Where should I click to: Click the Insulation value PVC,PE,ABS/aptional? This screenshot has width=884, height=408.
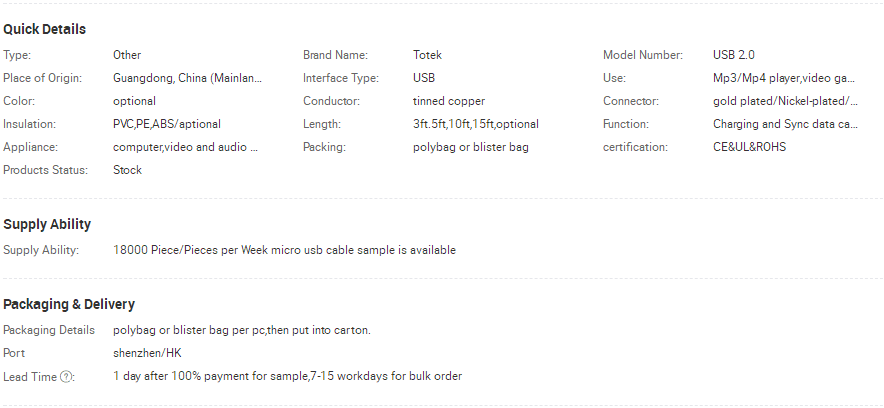tap(167, 124)
